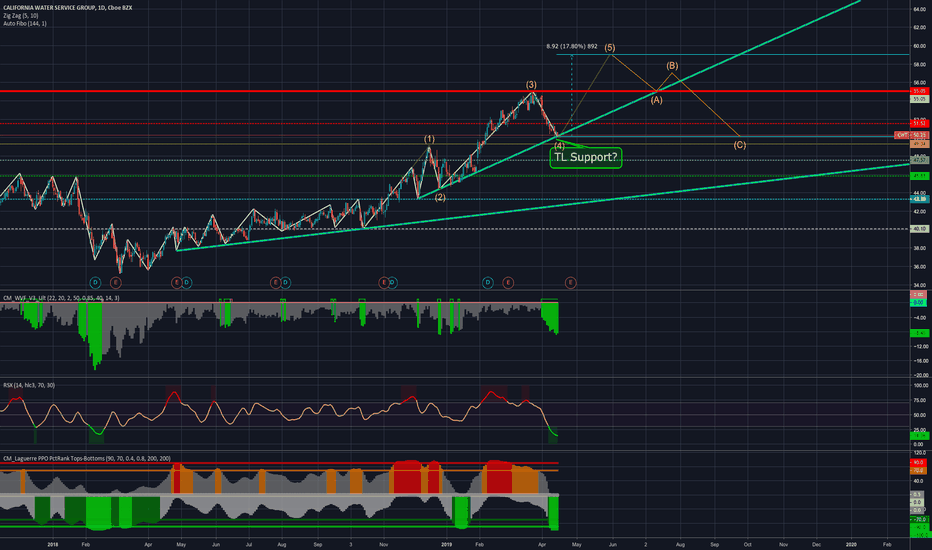The height and width of the screenshot is (550, 932).
Task: Click the red 51.52 price label
Action: pos(920,124)
